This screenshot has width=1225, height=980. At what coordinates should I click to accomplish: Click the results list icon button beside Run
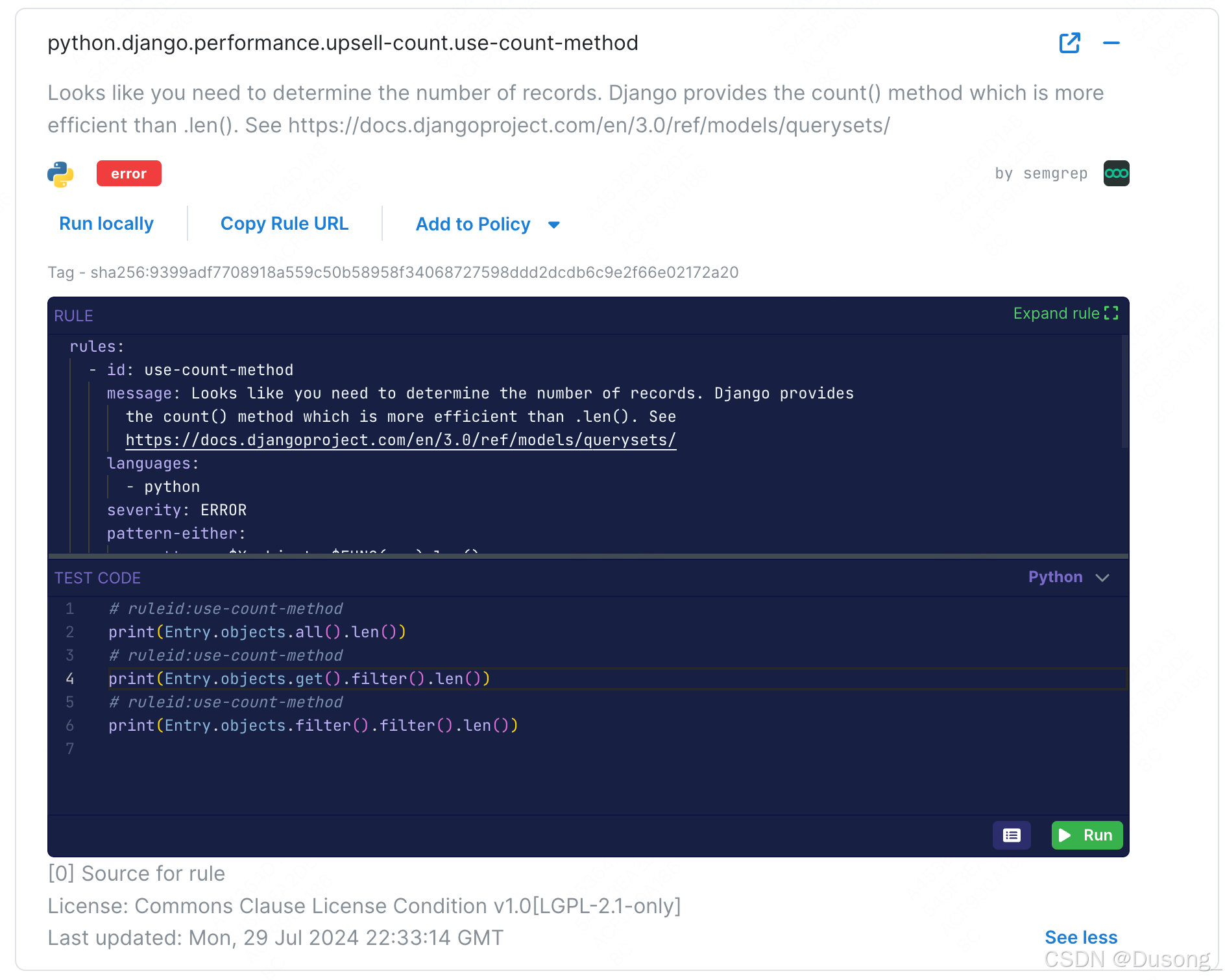1012,835
